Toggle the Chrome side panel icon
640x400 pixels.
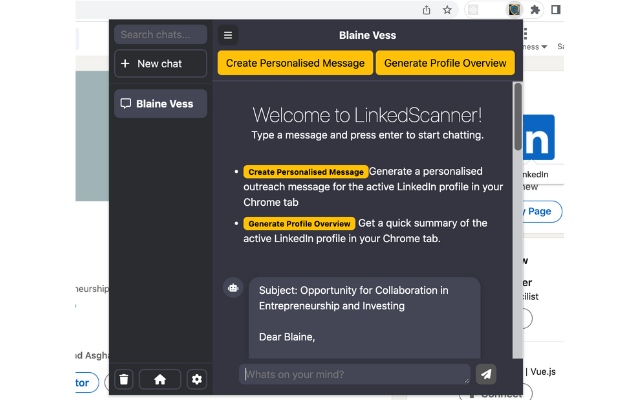pos(556,9)
